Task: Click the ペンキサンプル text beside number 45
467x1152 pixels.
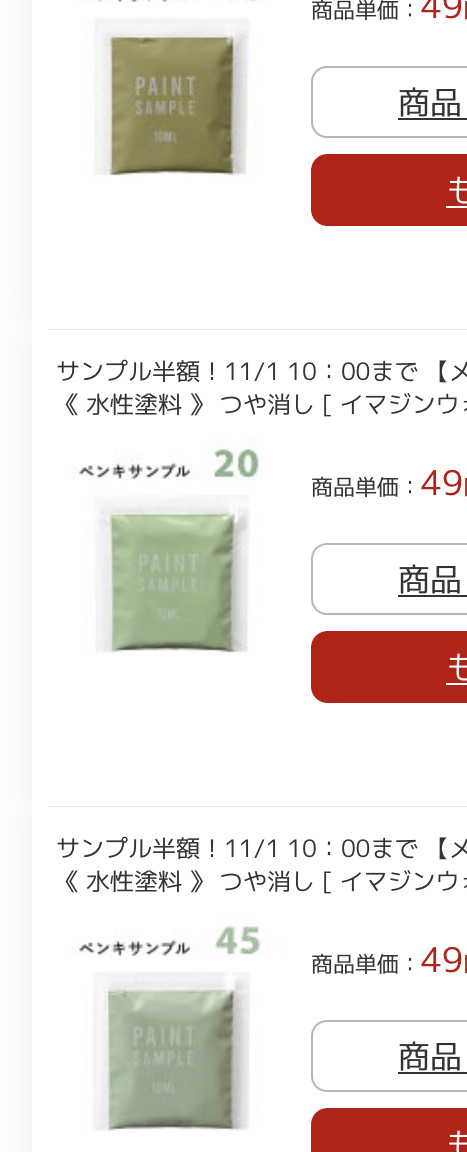Action: (134, 948)
